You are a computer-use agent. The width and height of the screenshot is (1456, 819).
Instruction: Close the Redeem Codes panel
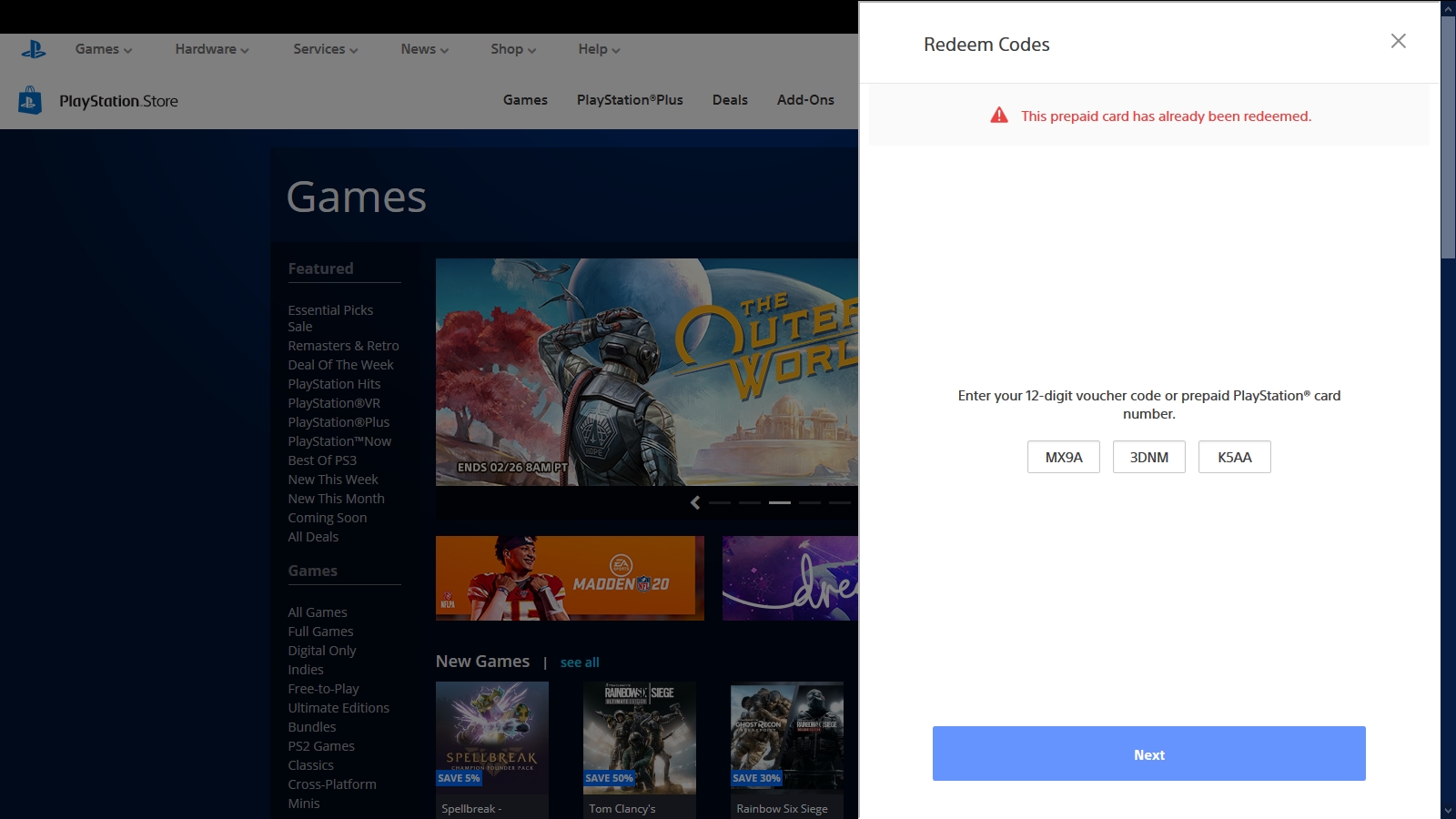pos(1398,41)
